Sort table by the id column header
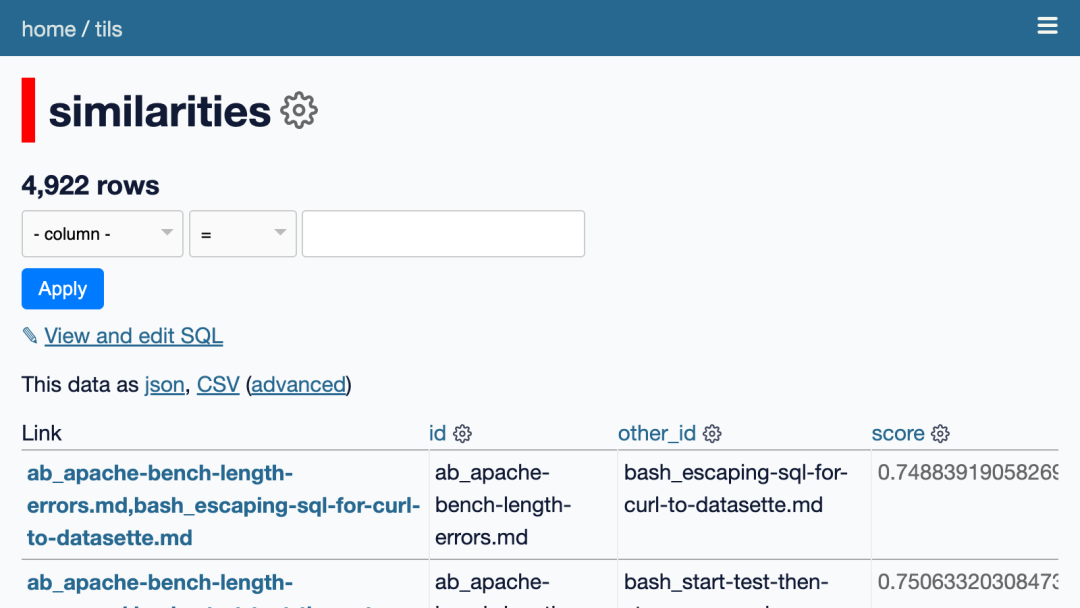The width and height of the screenshot is (1080, 608). click(x=437, y=433)
